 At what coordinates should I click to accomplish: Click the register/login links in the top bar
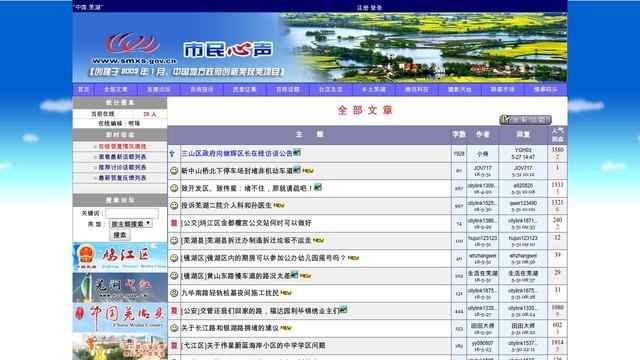click(369, 7)
